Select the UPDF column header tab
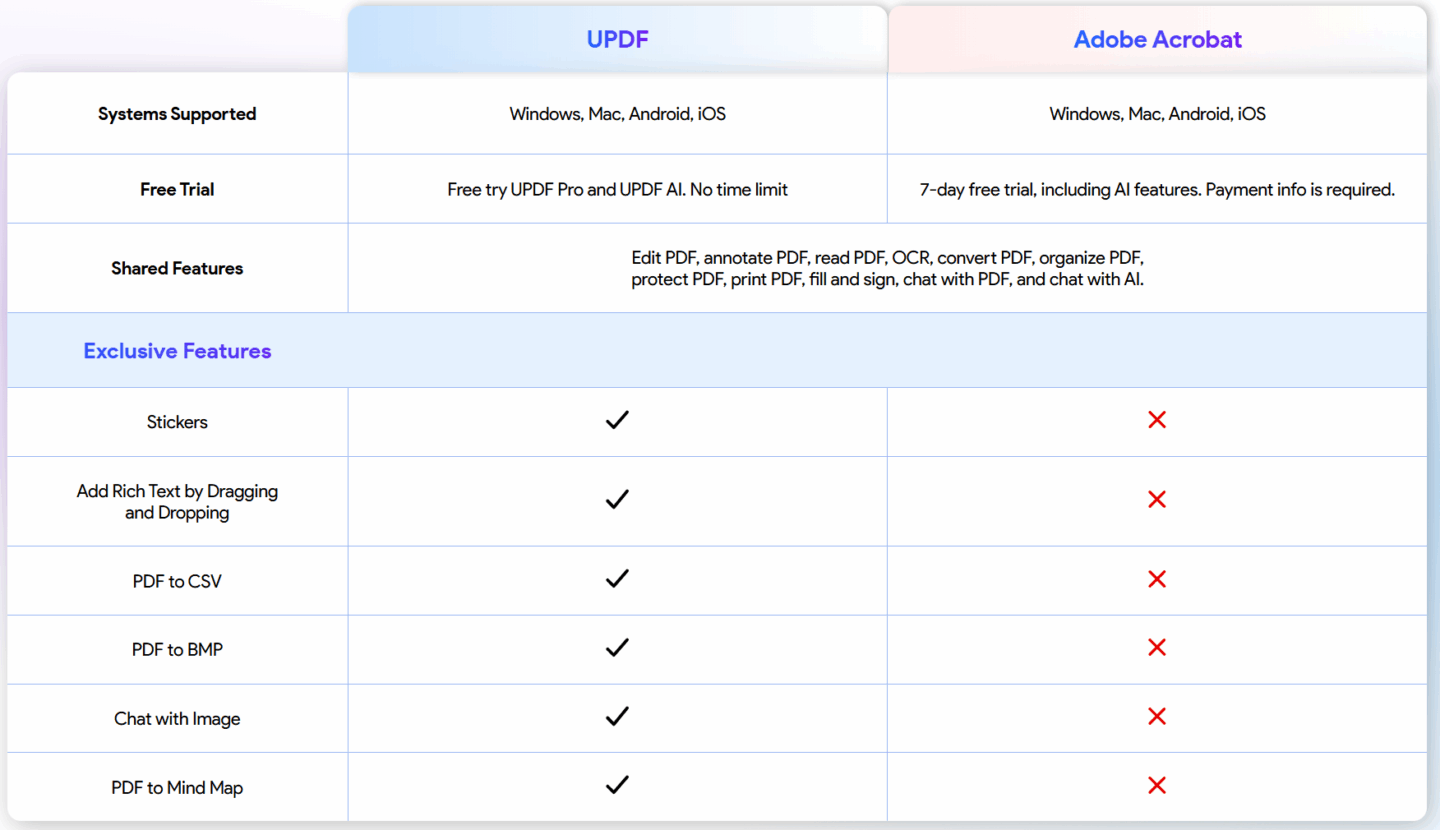This screenshot has width=1440, height=830. (617, 39)
